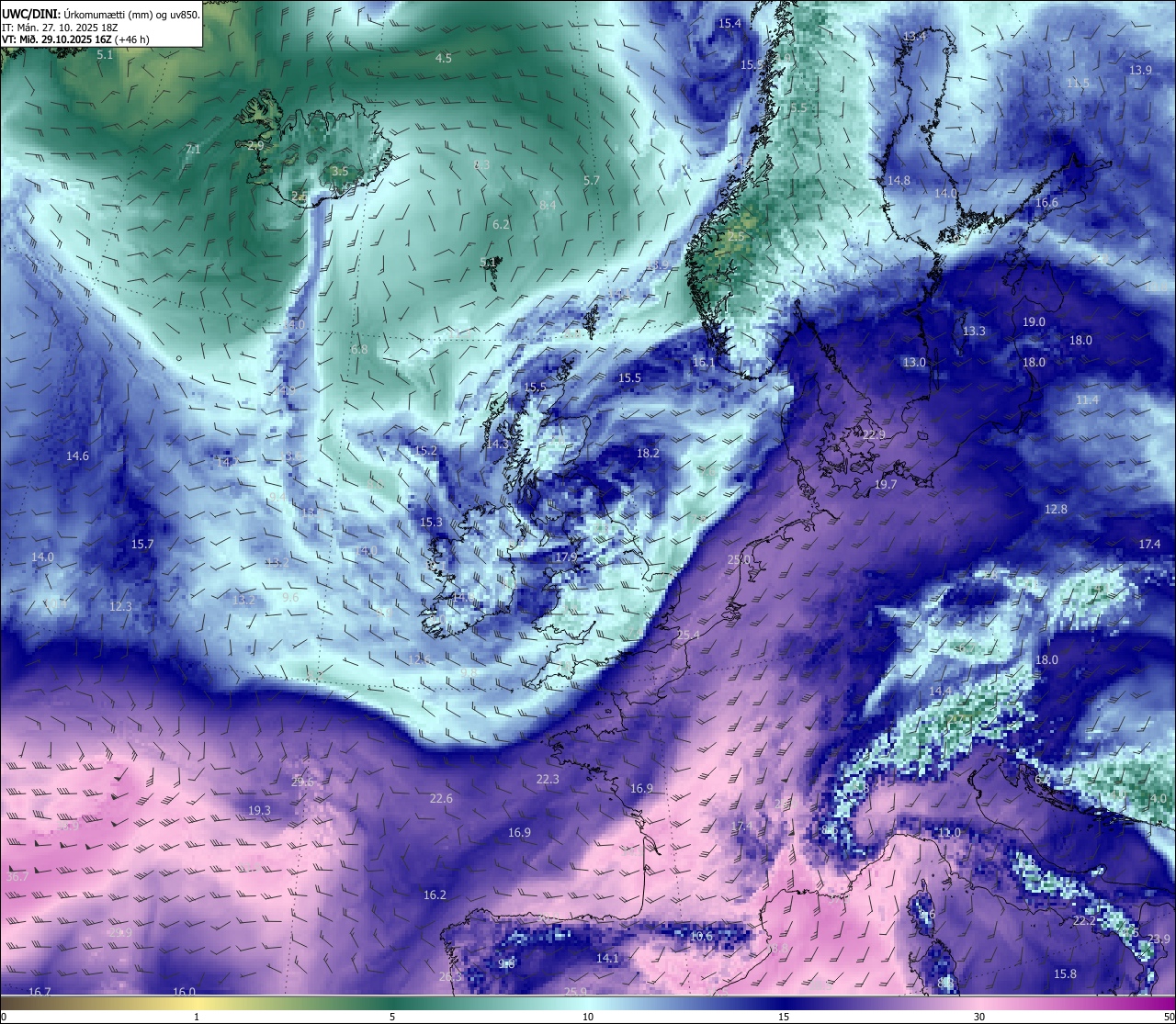The height and width of the screenshot is (1024, 1176).
Task: Click the 14.6 value in western Atlantic
Action: click(x=77, y=456)
